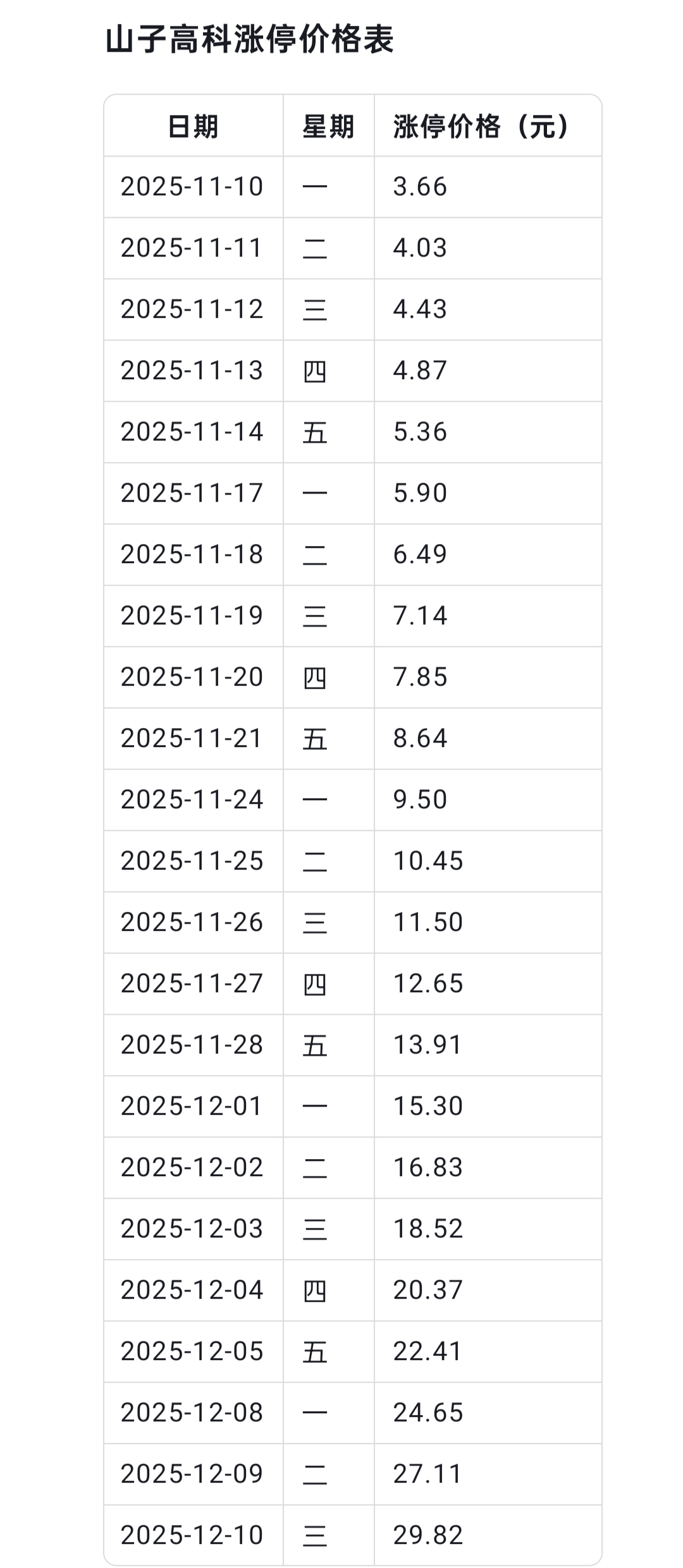Click the 日期 column header
This screenshot has width=683, height=1568.
193,126
